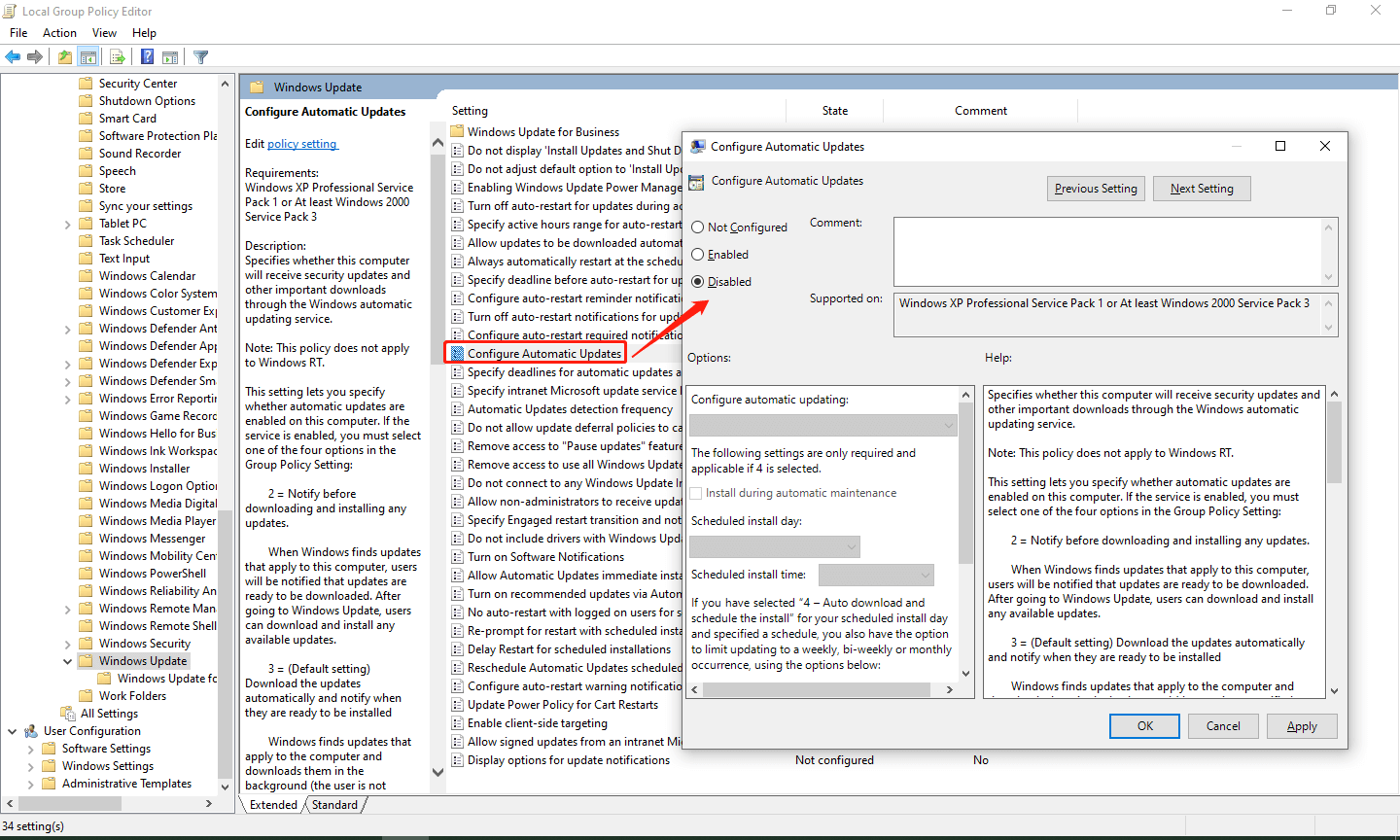
Task: Click the Previous Setting button
Action: point(1096,189)
